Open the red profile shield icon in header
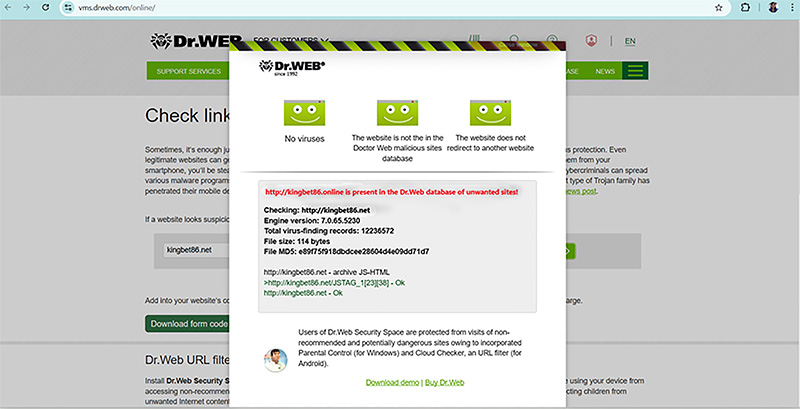The image size is (800, 409). click(x=591, y=41)
